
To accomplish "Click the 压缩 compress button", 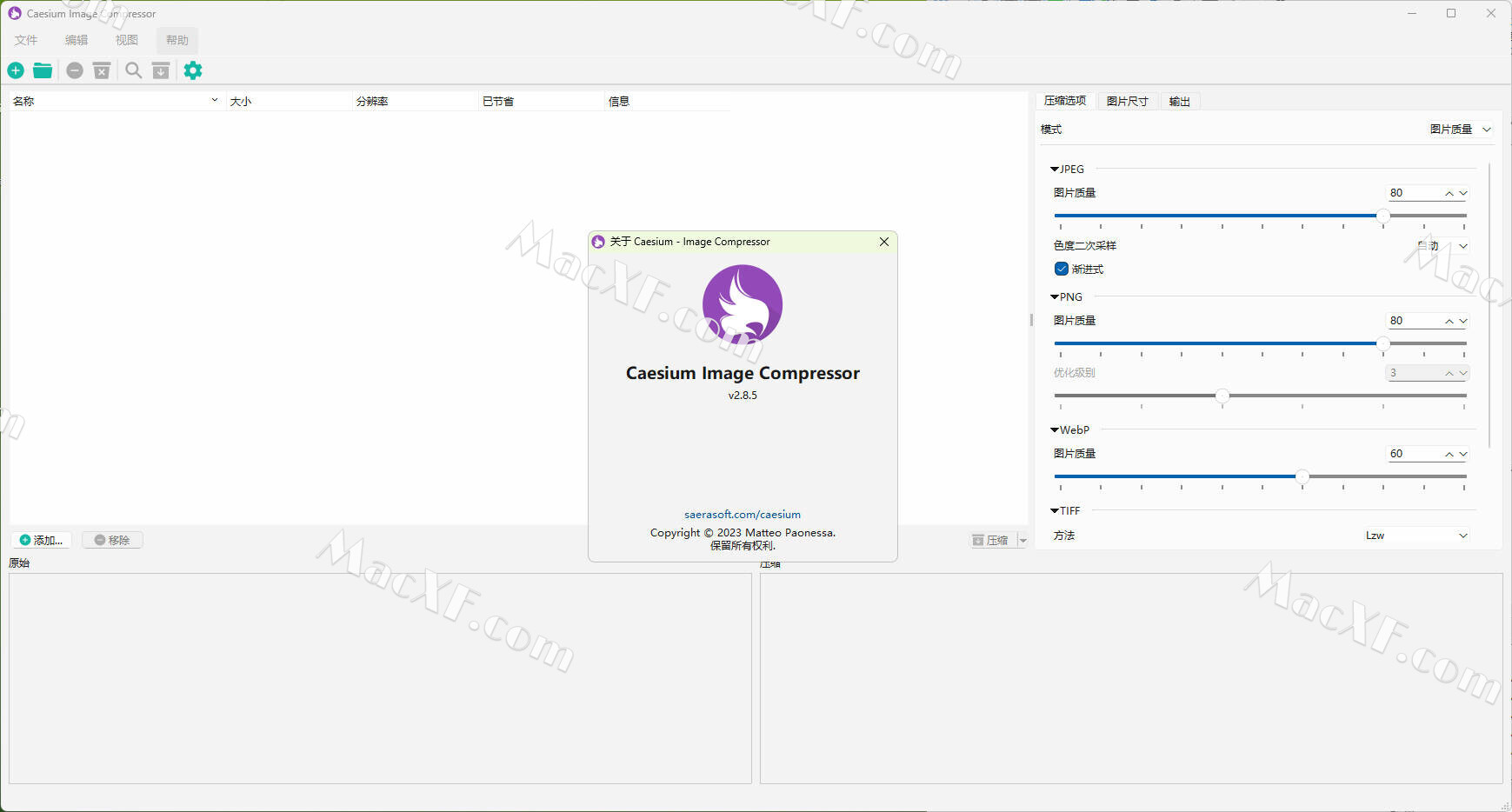I will coord(992,541).
